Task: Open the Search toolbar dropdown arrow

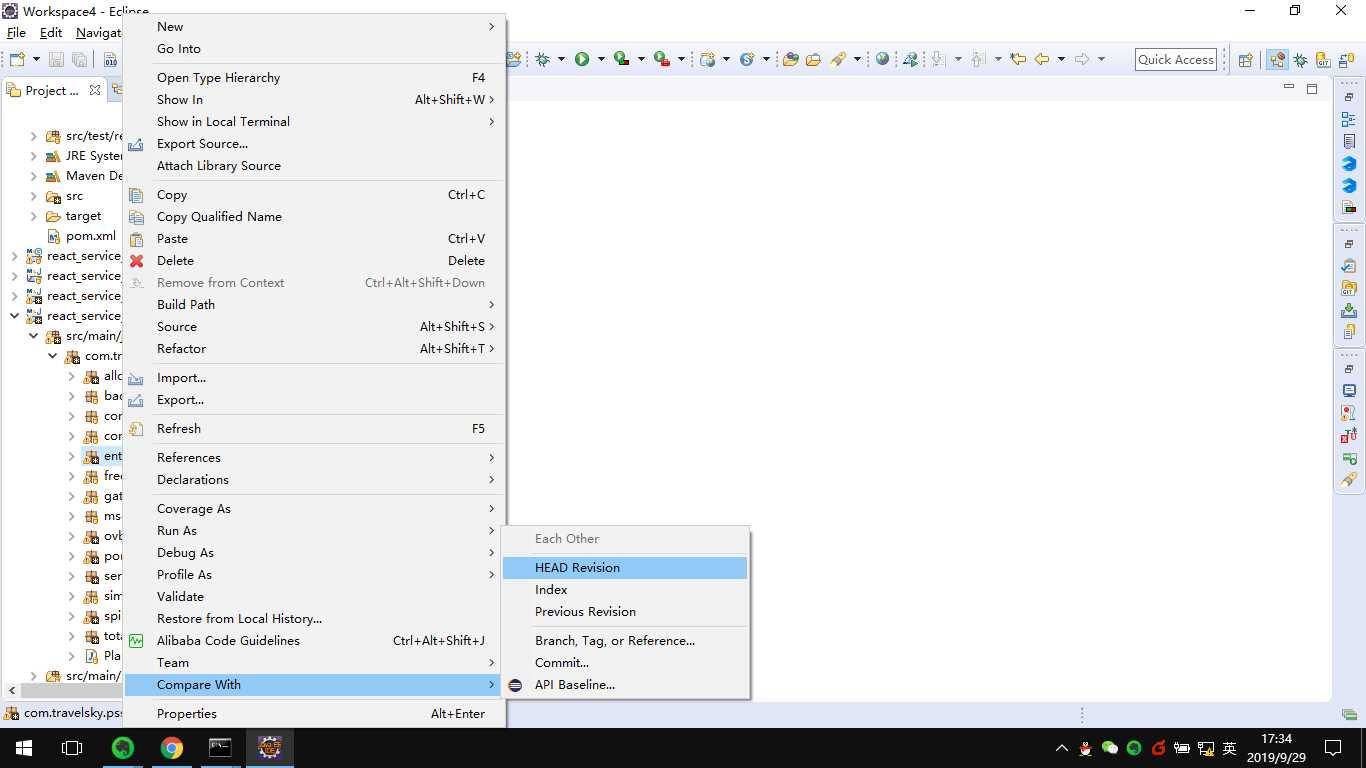Action: click(857, 60)
